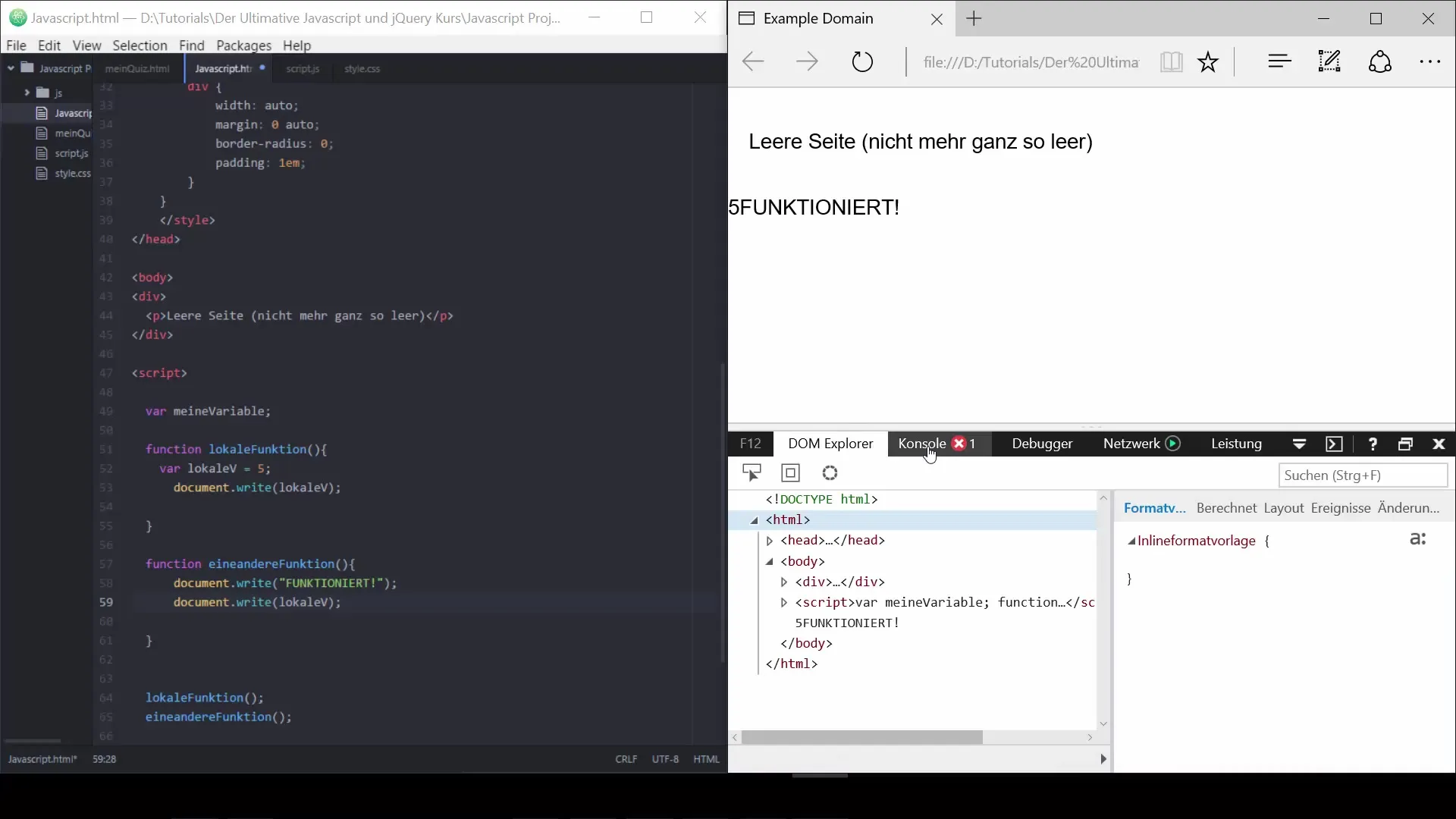Screen dimensions: 1456x819
Task: Open Atom File menu
Action: click(x=16, y=45)
